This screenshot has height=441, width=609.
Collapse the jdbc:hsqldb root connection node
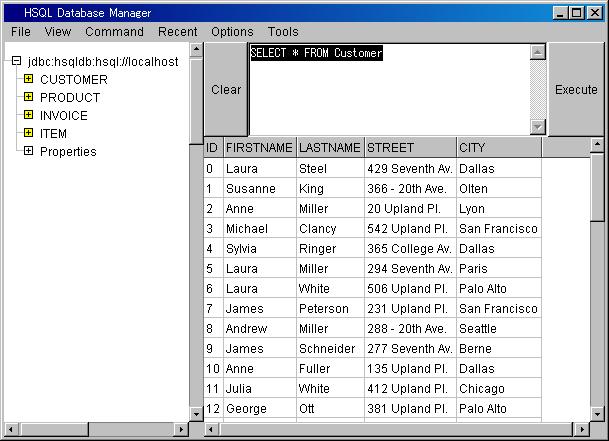coord(15,62)
